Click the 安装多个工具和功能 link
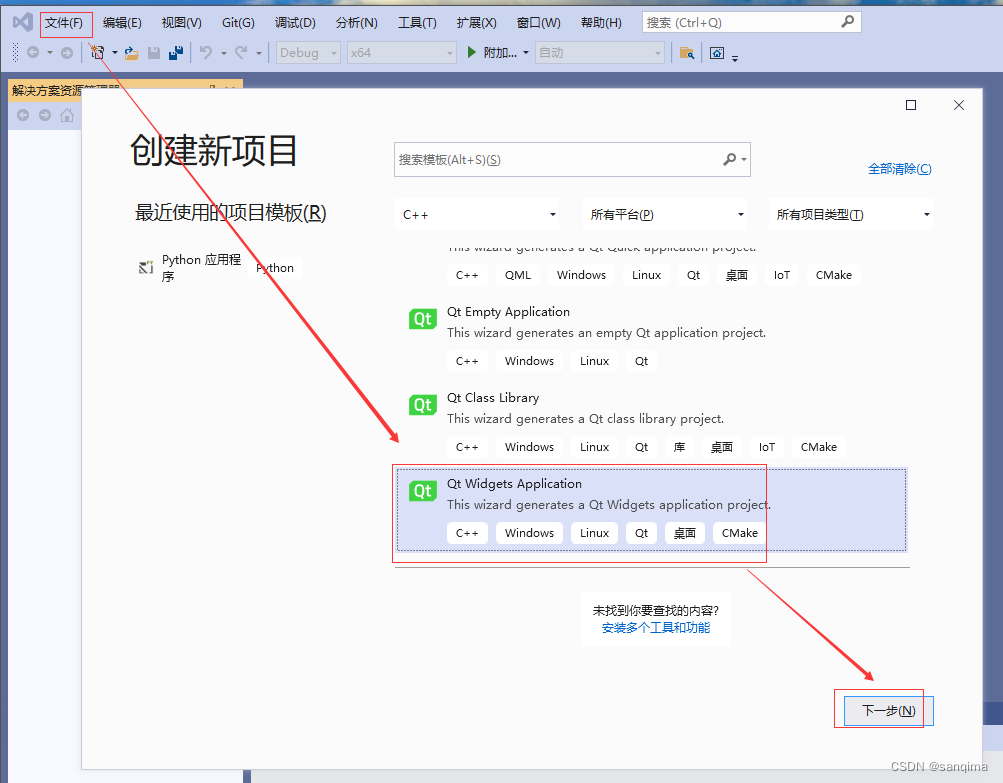 pyautogui.click(x=656, y=628)
